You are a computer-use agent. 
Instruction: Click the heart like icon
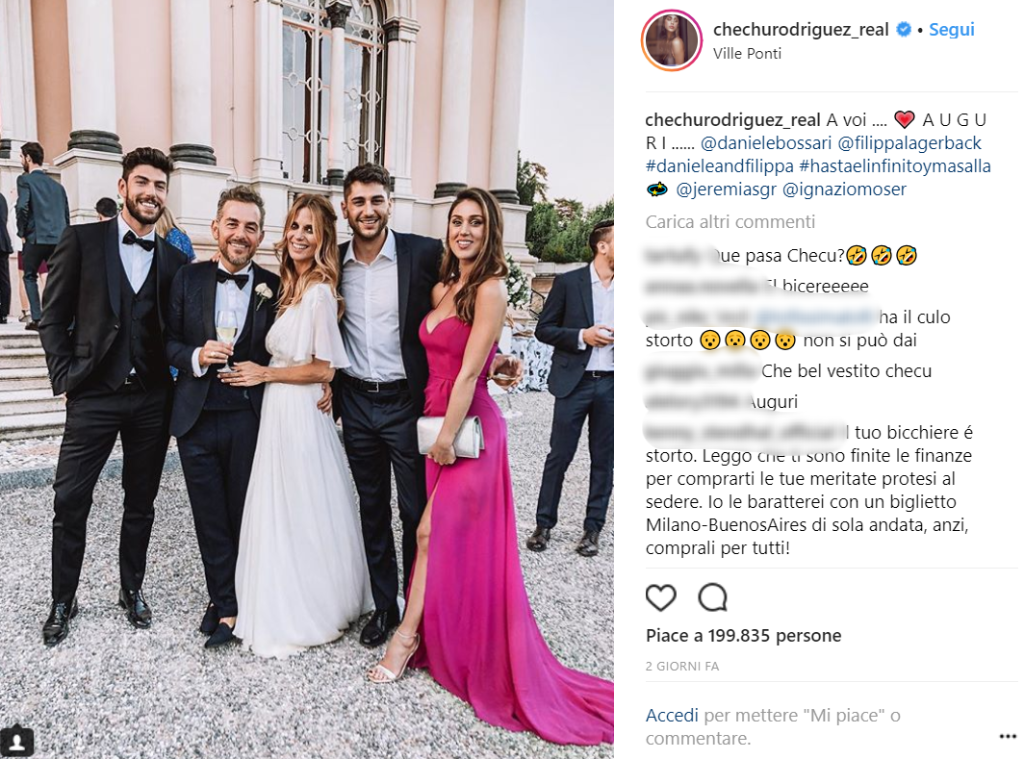click(x=660, y=598)
